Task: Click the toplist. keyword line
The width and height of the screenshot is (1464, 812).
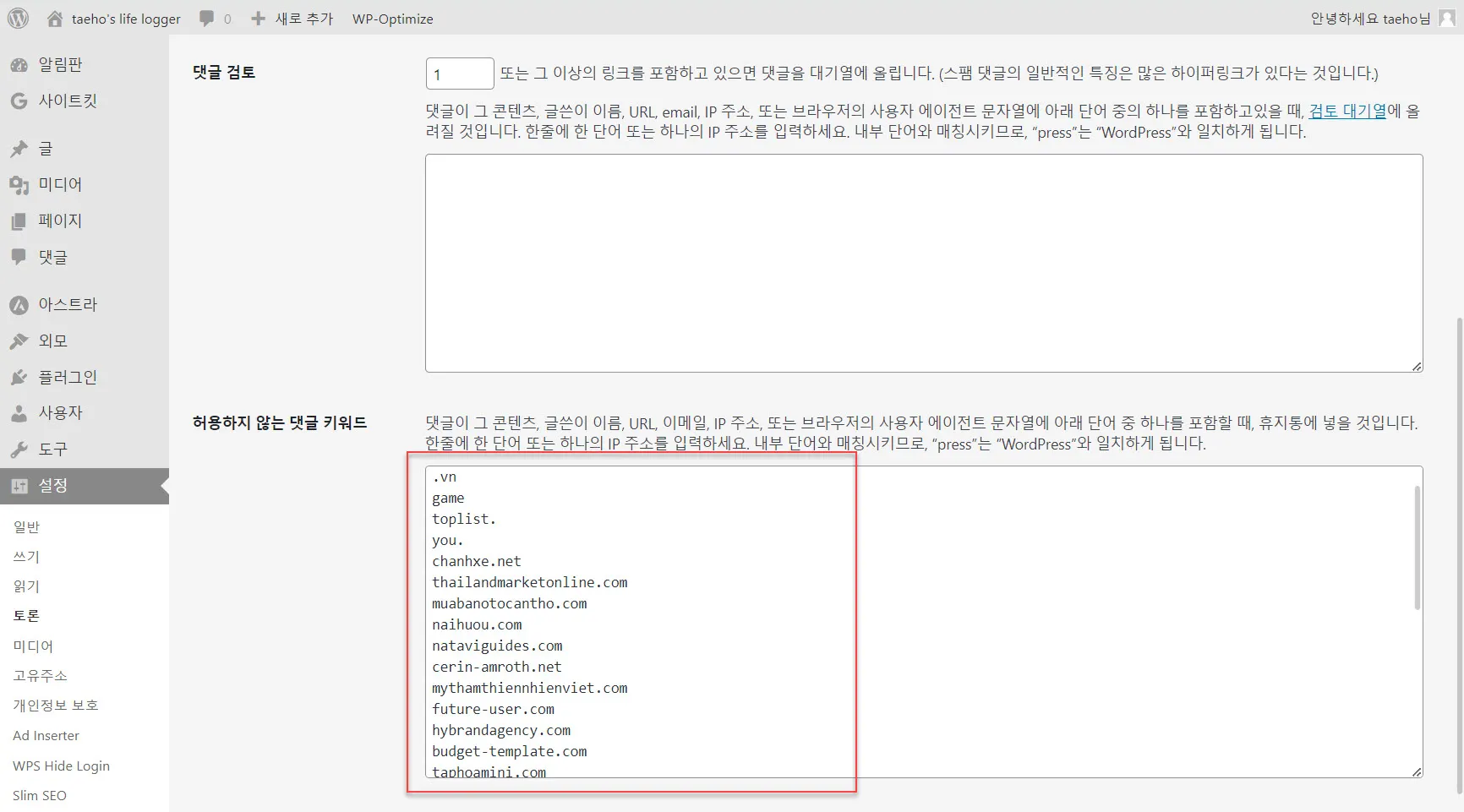Action: click(464, 520)
